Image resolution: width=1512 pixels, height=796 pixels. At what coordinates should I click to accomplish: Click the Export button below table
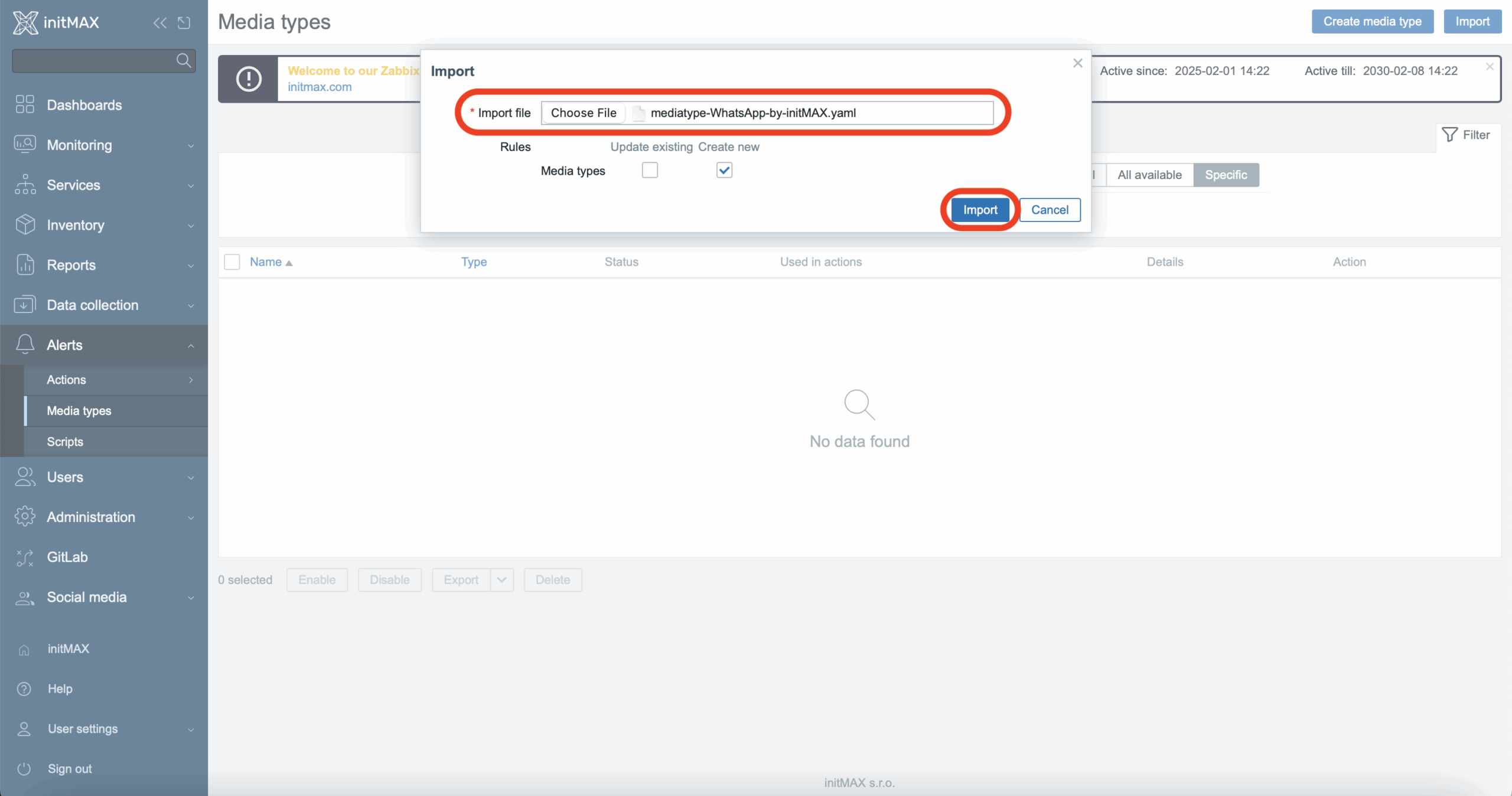[461, 580]
